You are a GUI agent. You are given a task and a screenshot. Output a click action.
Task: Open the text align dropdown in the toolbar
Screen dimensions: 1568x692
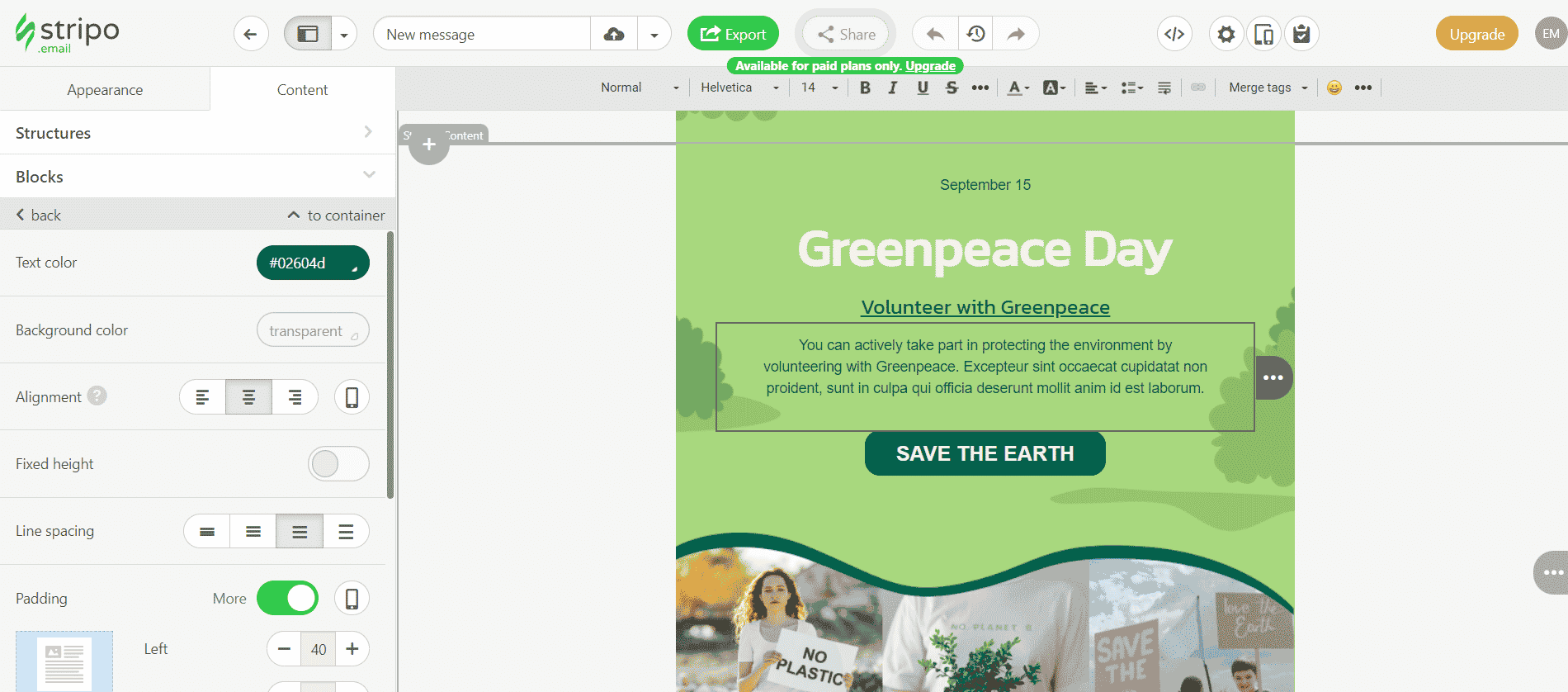[1095, 88]
